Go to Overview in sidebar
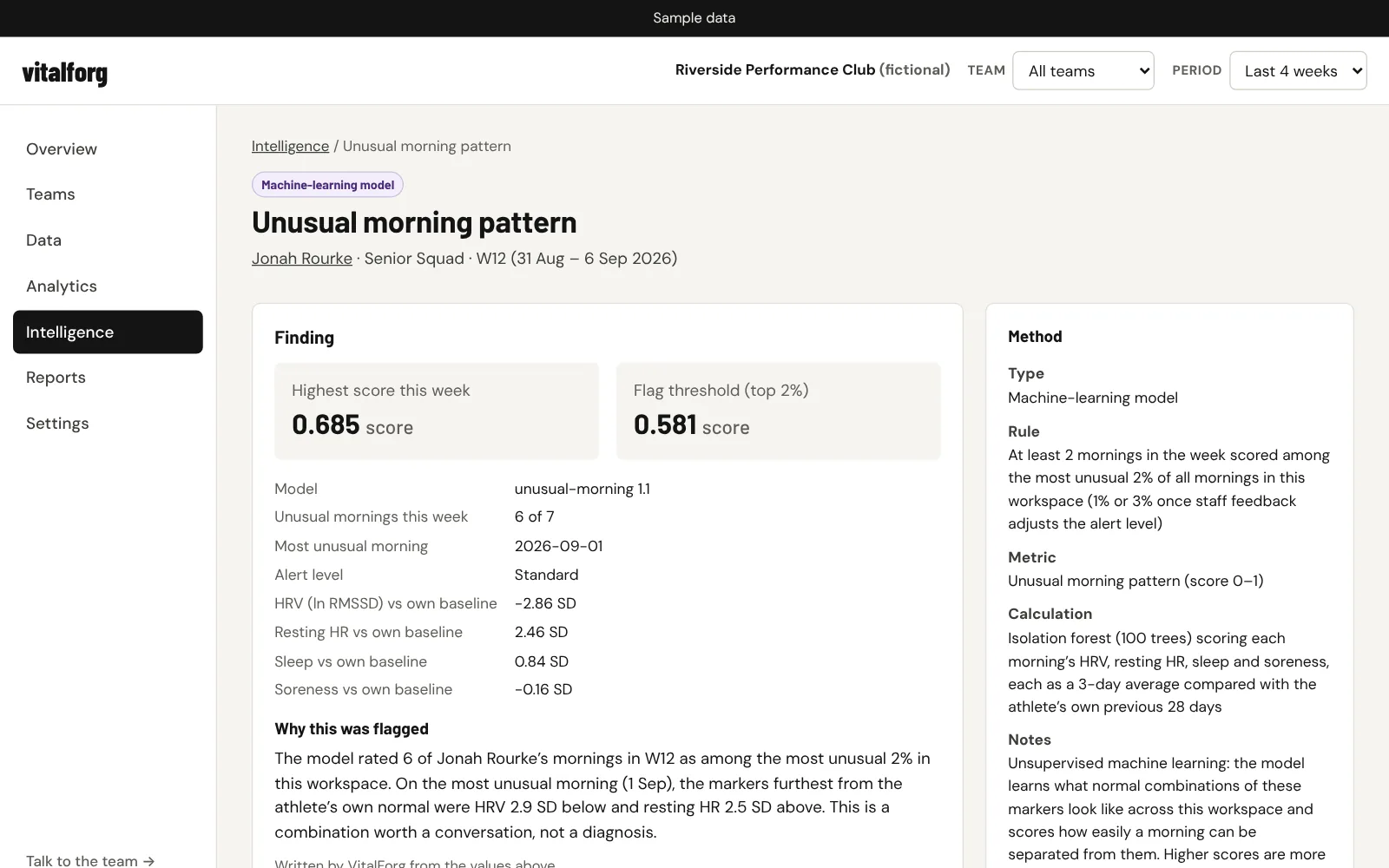The height and width of the screenshot is (868, 1389). (x=108, y=149)
